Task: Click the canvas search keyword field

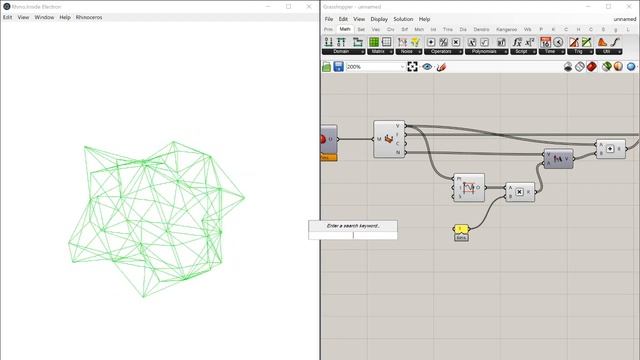Action: pos(353,236)
